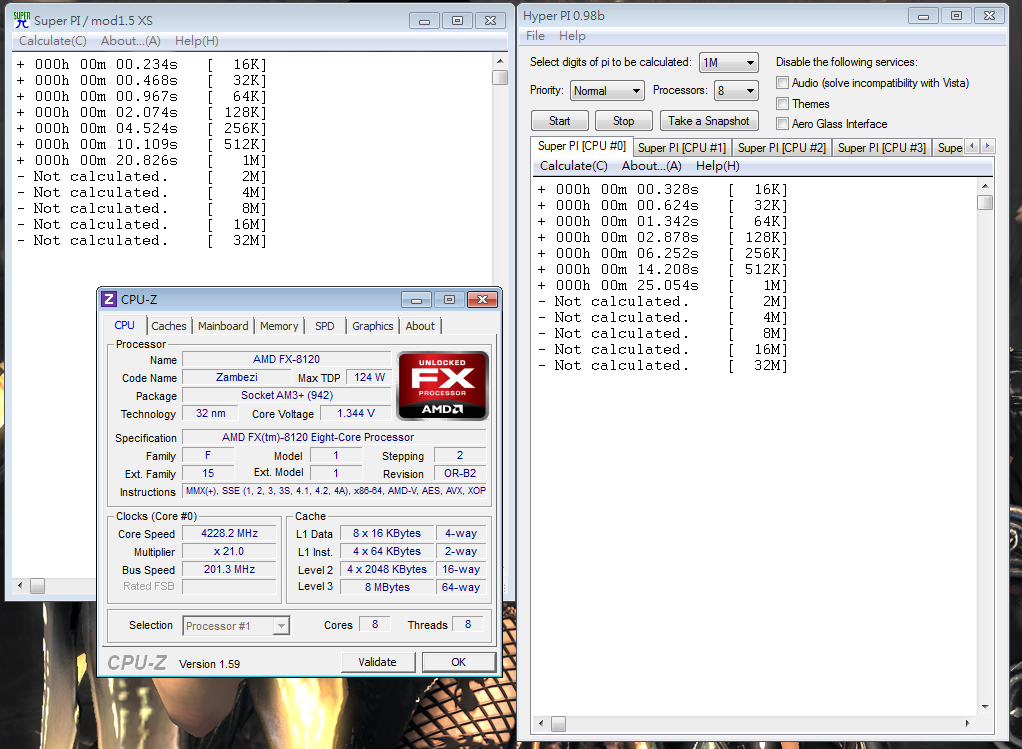Image resolution: width=1022 pixels, height=749 pixels.
Task: Select the Super PI [CPU #0] tab
Action: point(581,146)
